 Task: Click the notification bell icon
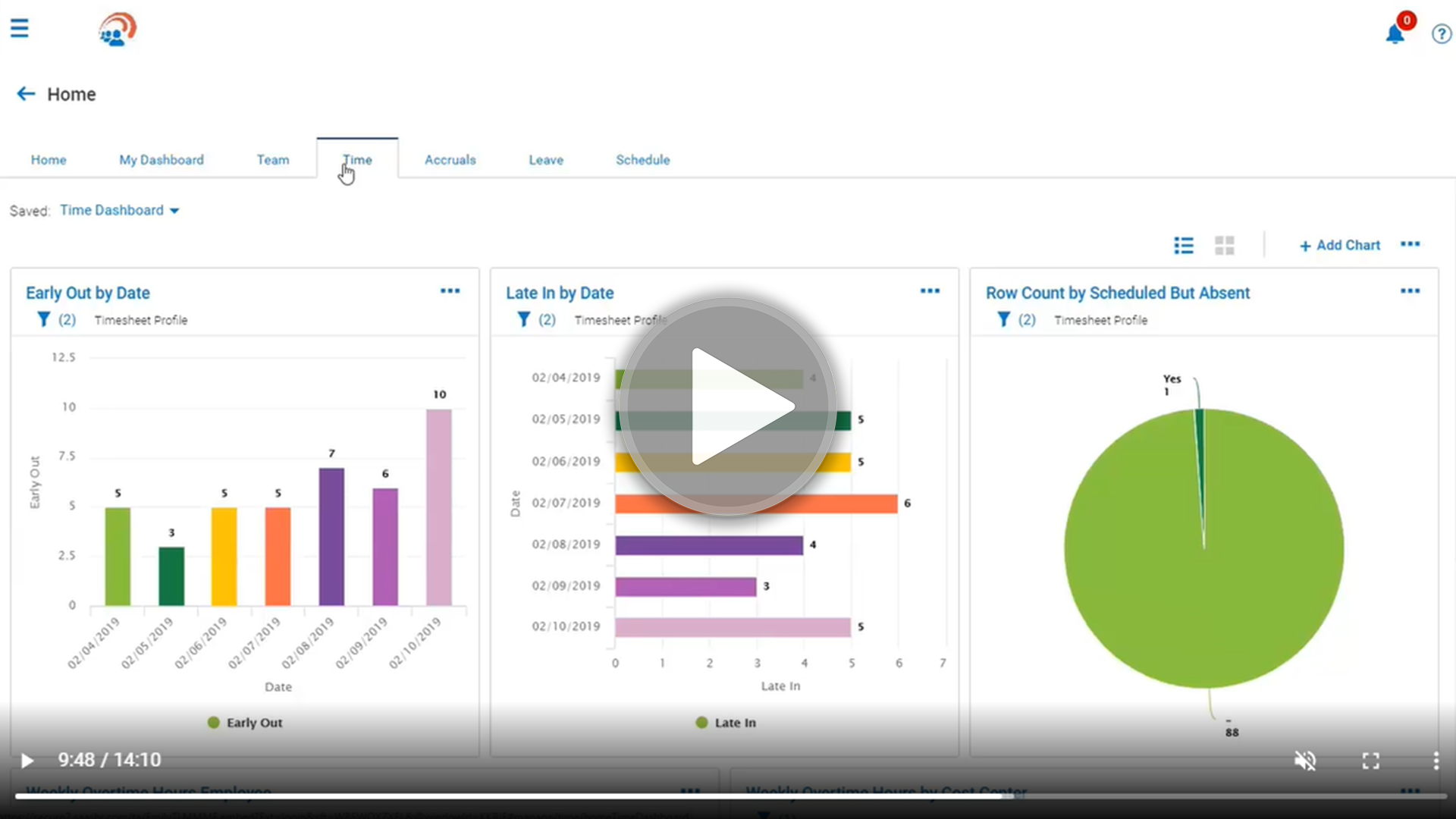point(1395,35)
